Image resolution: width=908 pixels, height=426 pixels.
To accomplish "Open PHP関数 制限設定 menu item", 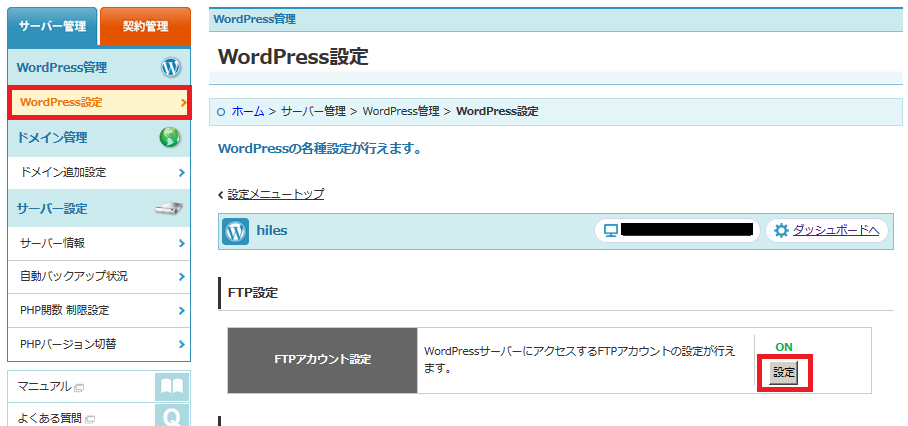I will click(99, 310).
